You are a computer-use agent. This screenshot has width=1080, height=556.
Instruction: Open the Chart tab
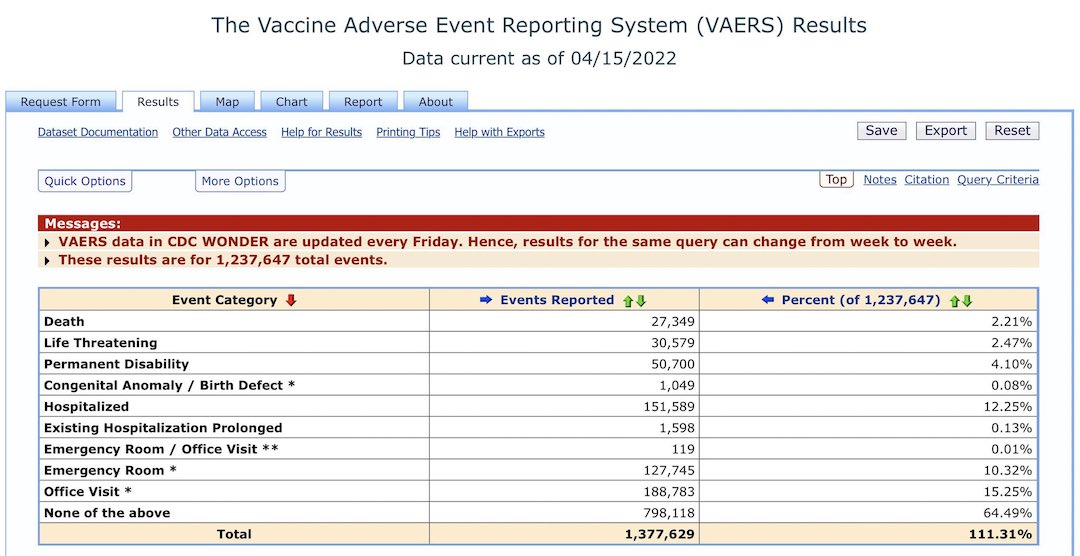coord(291,102)
